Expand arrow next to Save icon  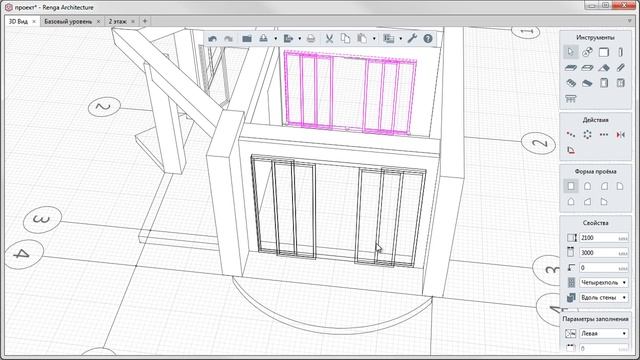pyautogui.click(x=276, y=39)
